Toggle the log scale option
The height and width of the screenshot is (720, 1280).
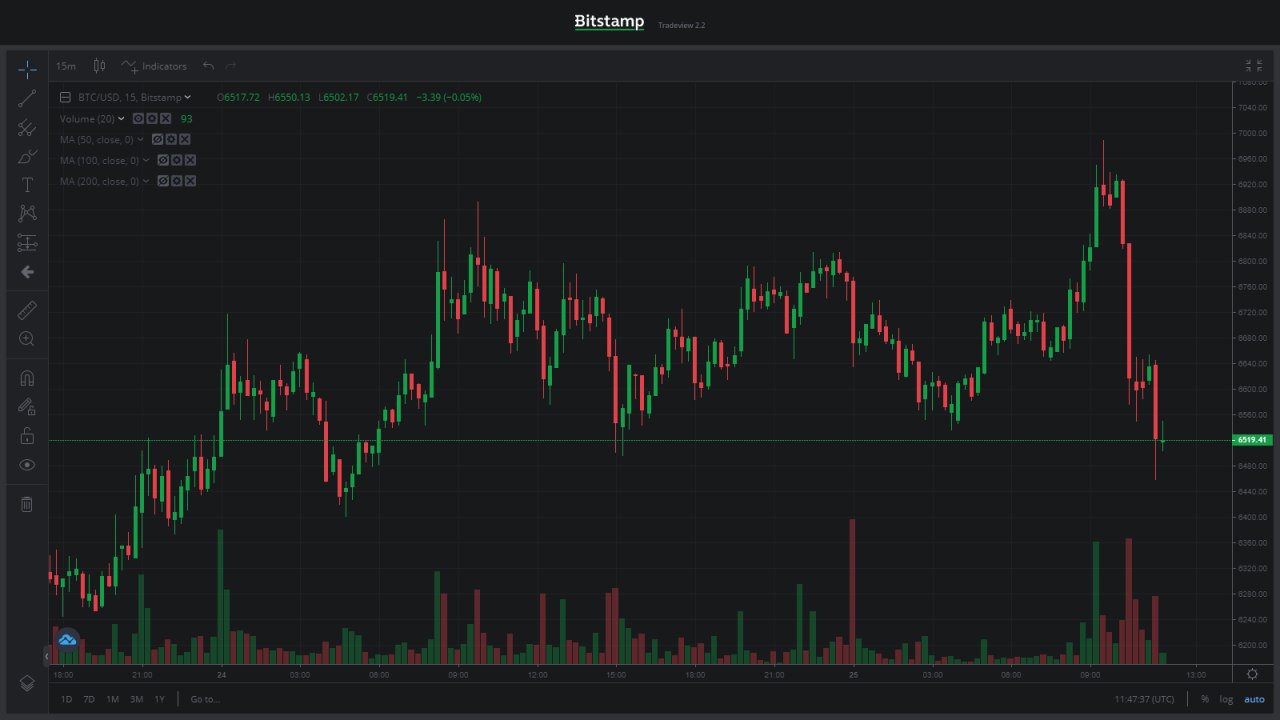(x=1226, y=699)
